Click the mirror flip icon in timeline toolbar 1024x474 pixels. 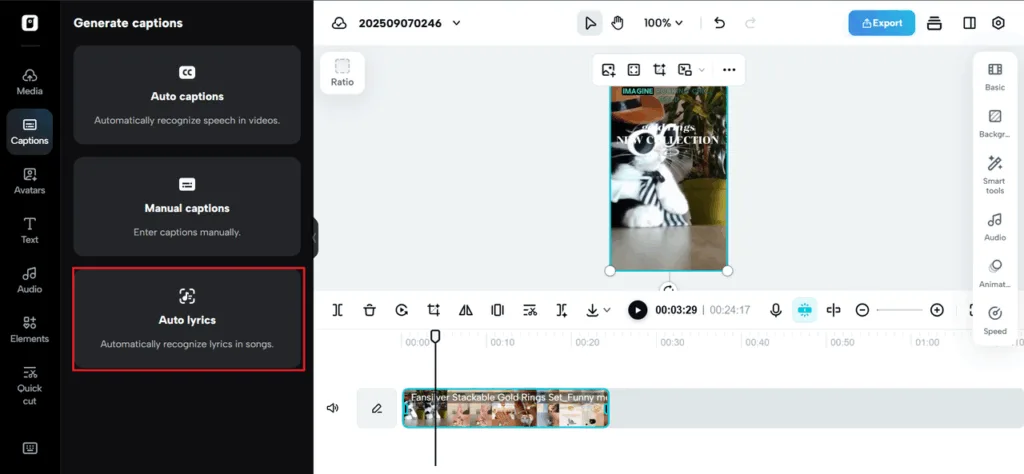[465, 310]
